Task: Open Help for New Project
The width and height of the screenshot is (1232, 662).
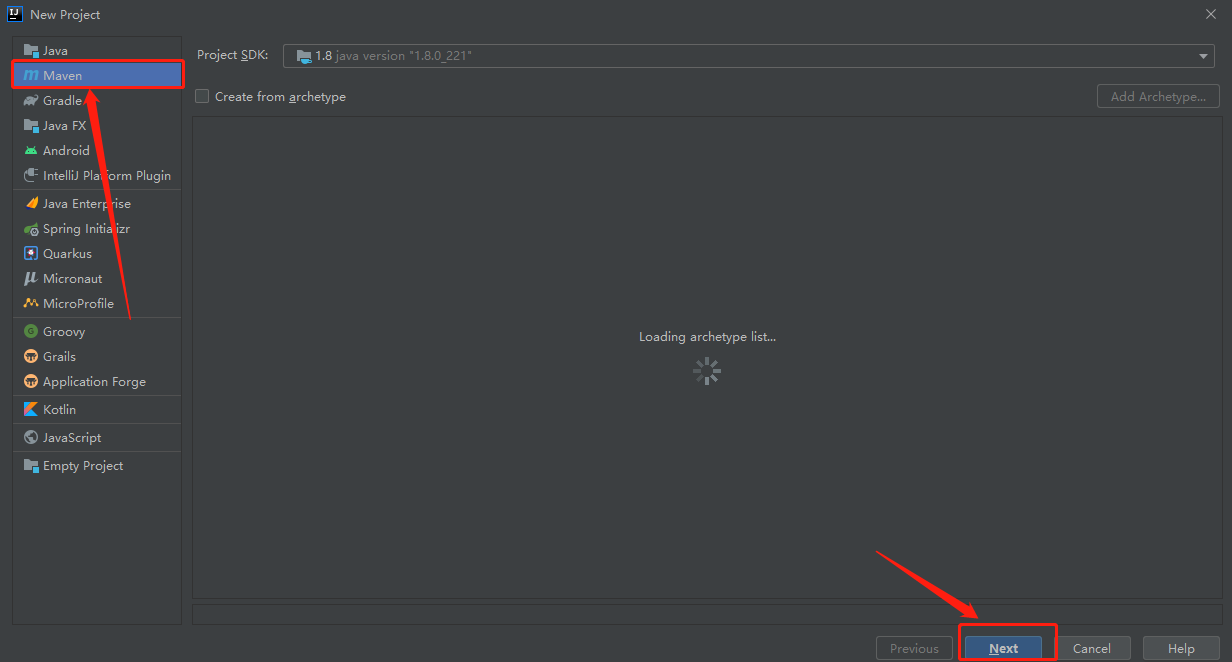Action: point(1181,648)
